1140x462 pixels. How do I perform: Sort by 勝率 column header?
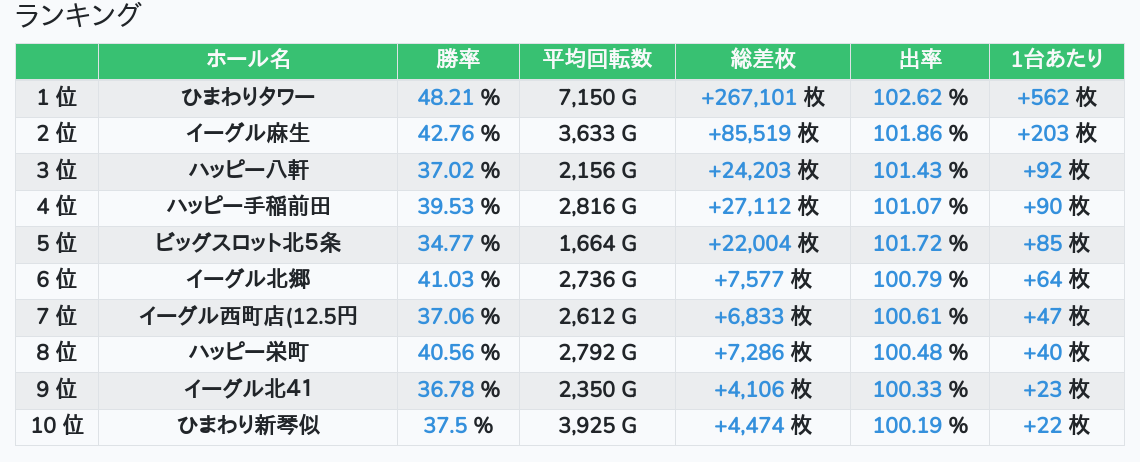[458, 59]
